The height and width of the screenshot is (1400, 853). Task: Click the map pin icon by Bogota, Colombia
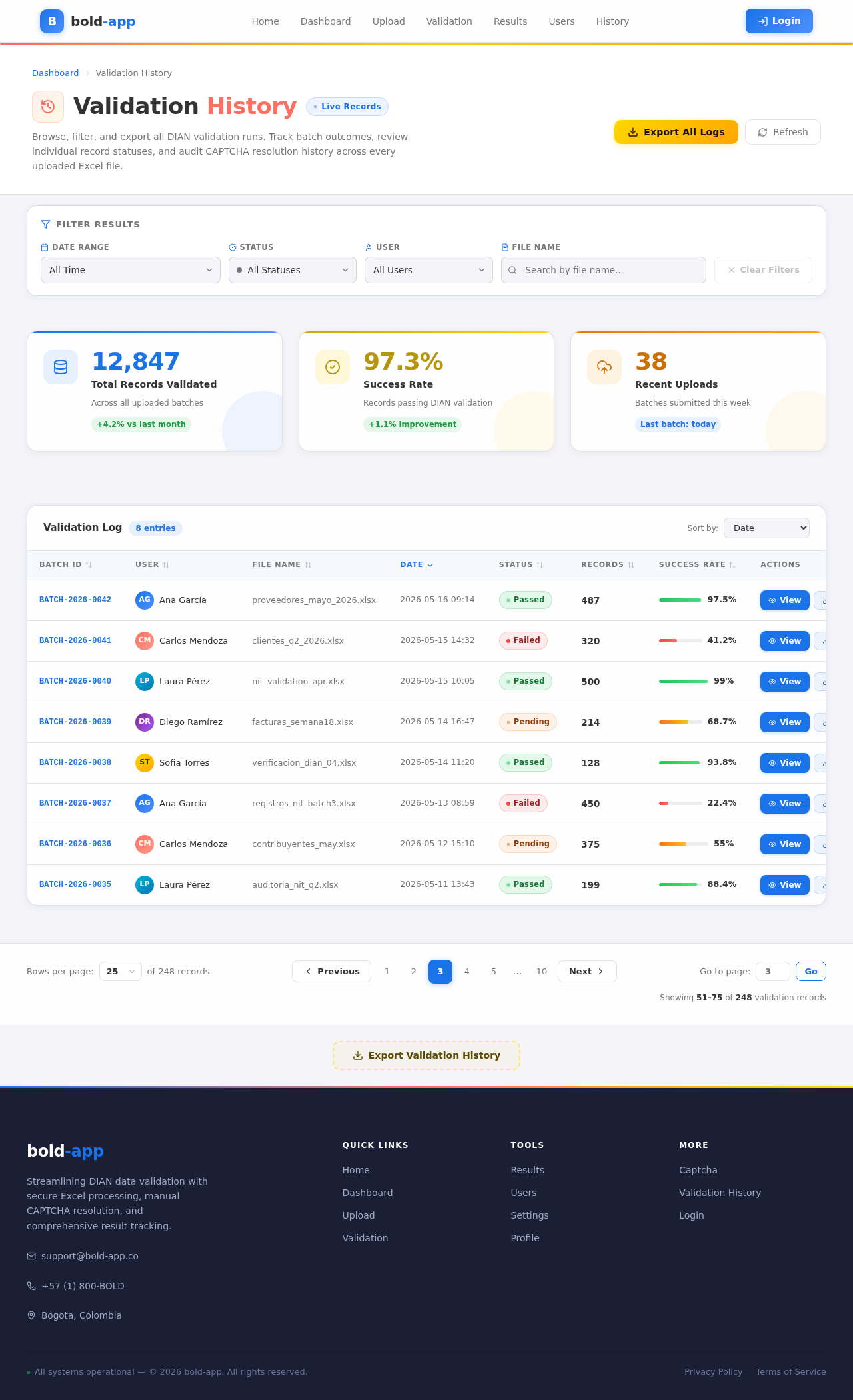pos(31,1315)
